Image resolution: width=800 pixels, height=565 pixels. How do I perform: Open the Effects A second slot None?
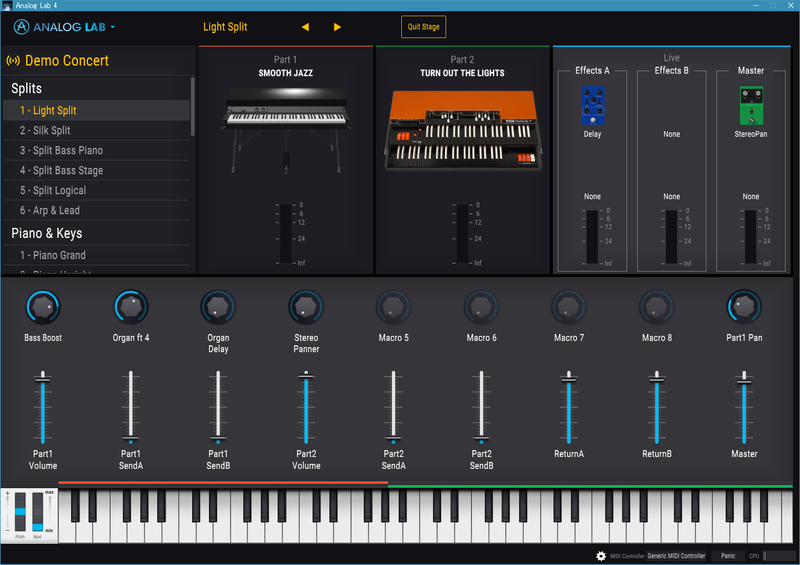point(592,196)
